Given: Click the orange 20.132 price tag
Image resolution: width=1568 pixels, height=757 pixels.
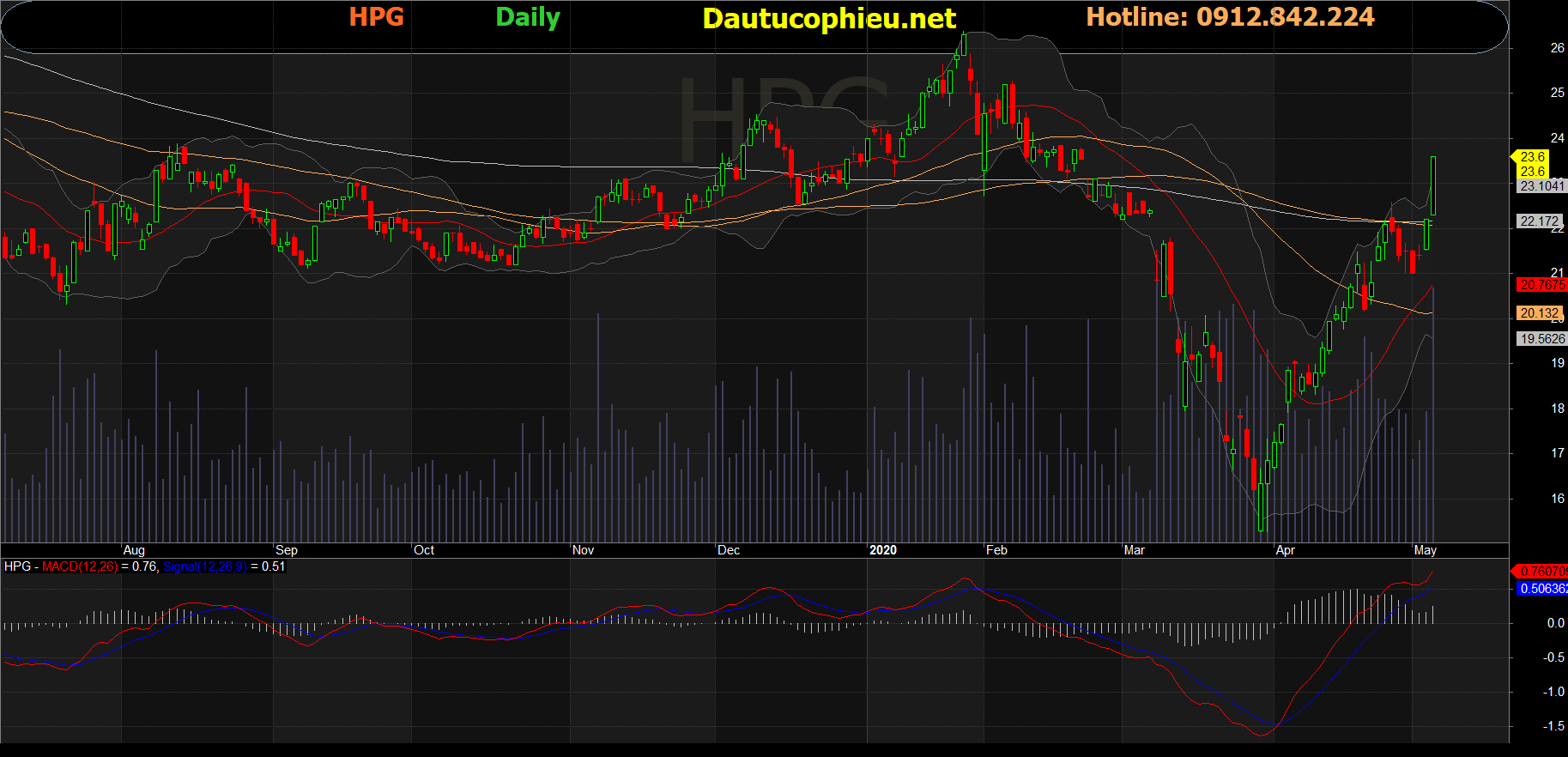Looking at the screenshot, I should click(1540, 313).
